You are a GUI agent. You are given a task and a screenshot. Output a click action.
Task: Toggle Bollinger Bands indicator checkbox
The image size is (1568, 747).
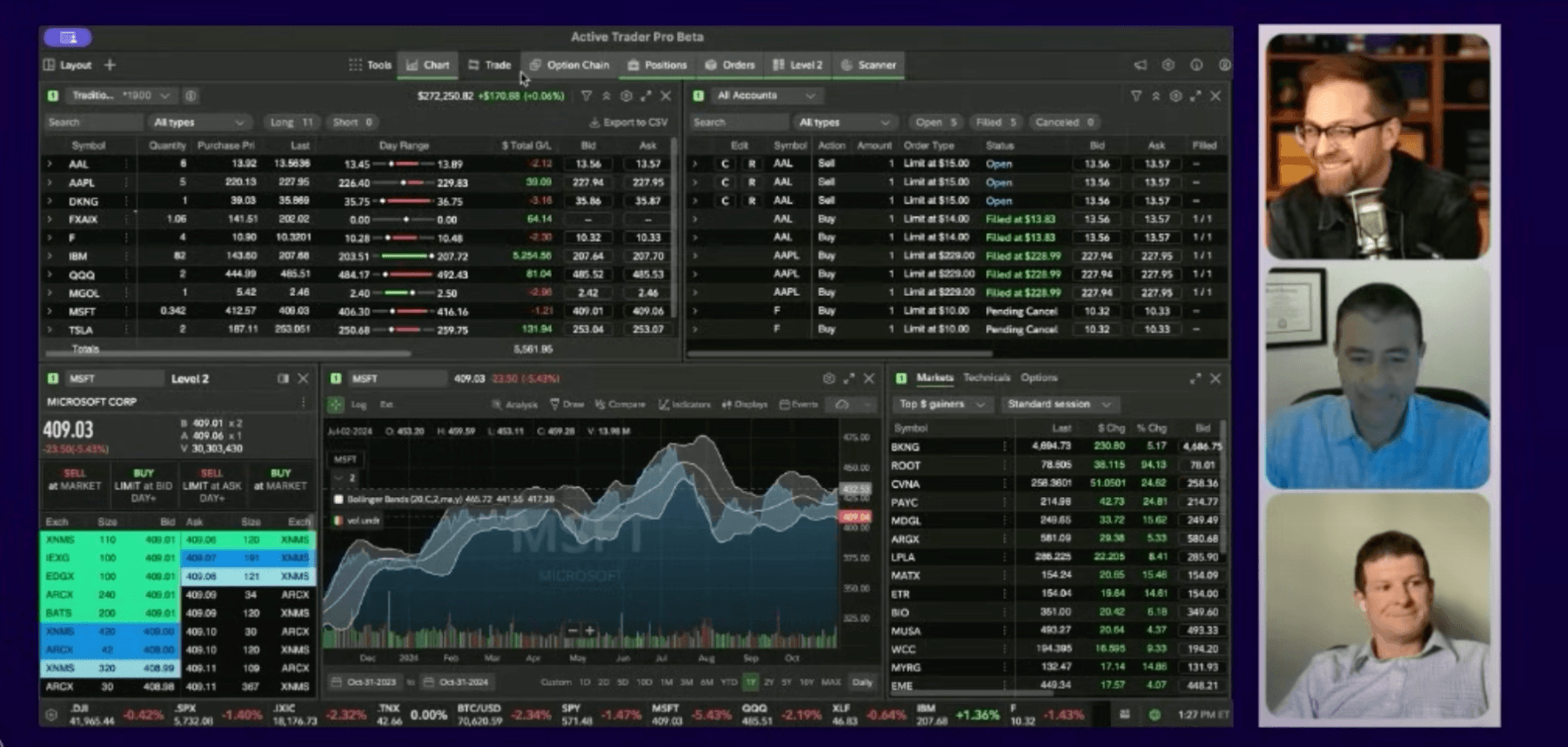tap(338, 500)
